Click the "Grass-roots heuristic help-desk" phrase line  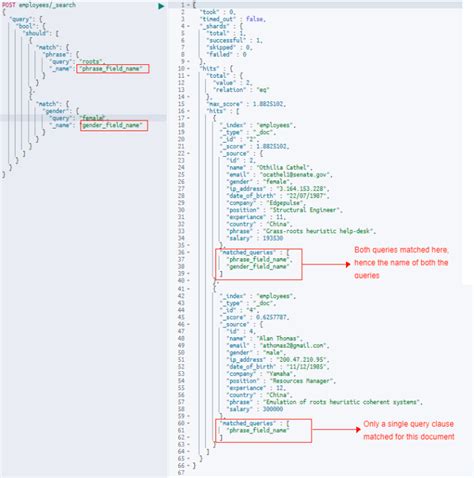click(301, 231)
